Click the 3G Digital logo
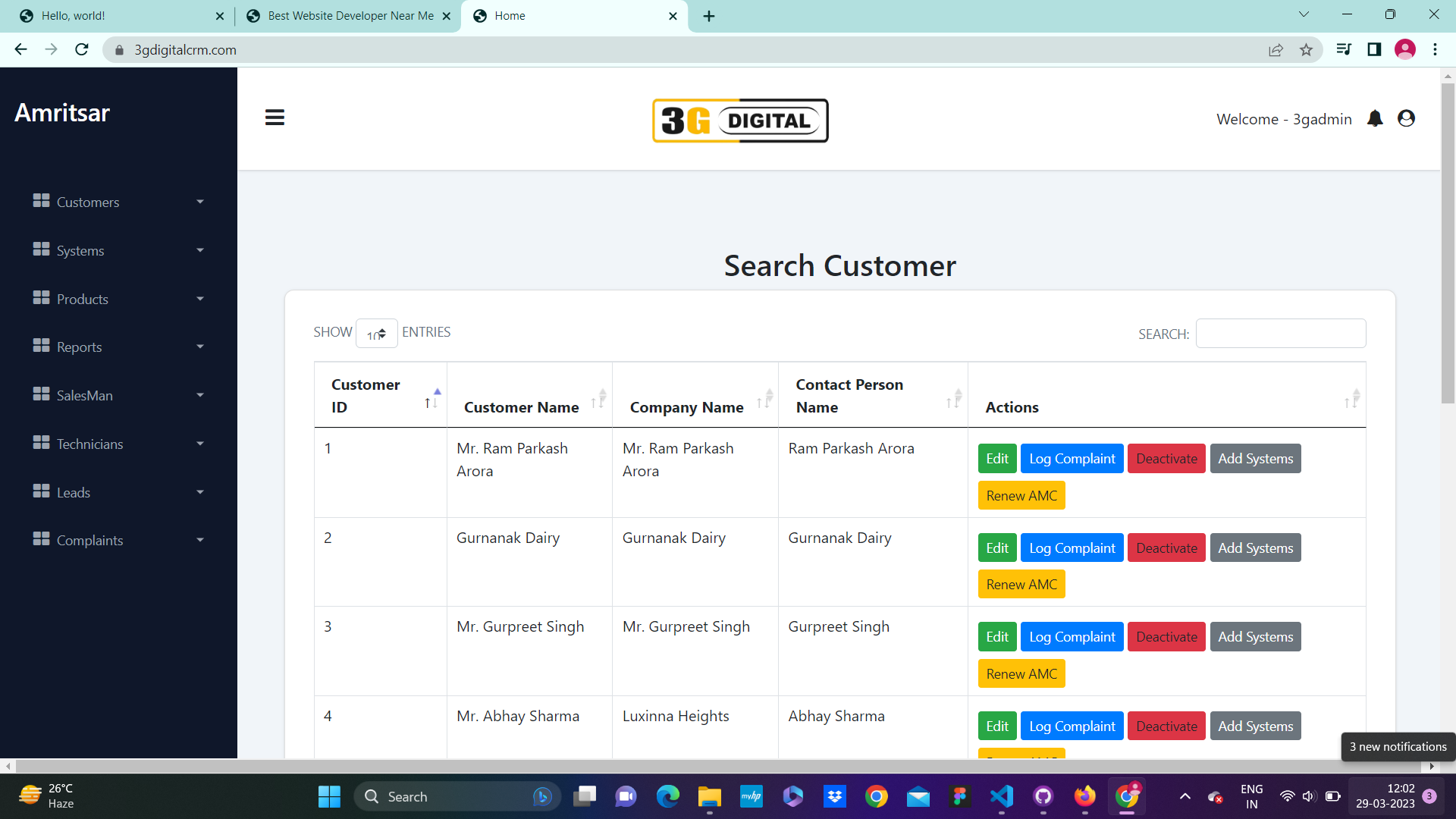This screenshot has width=1456, height=819. [740, 121]
